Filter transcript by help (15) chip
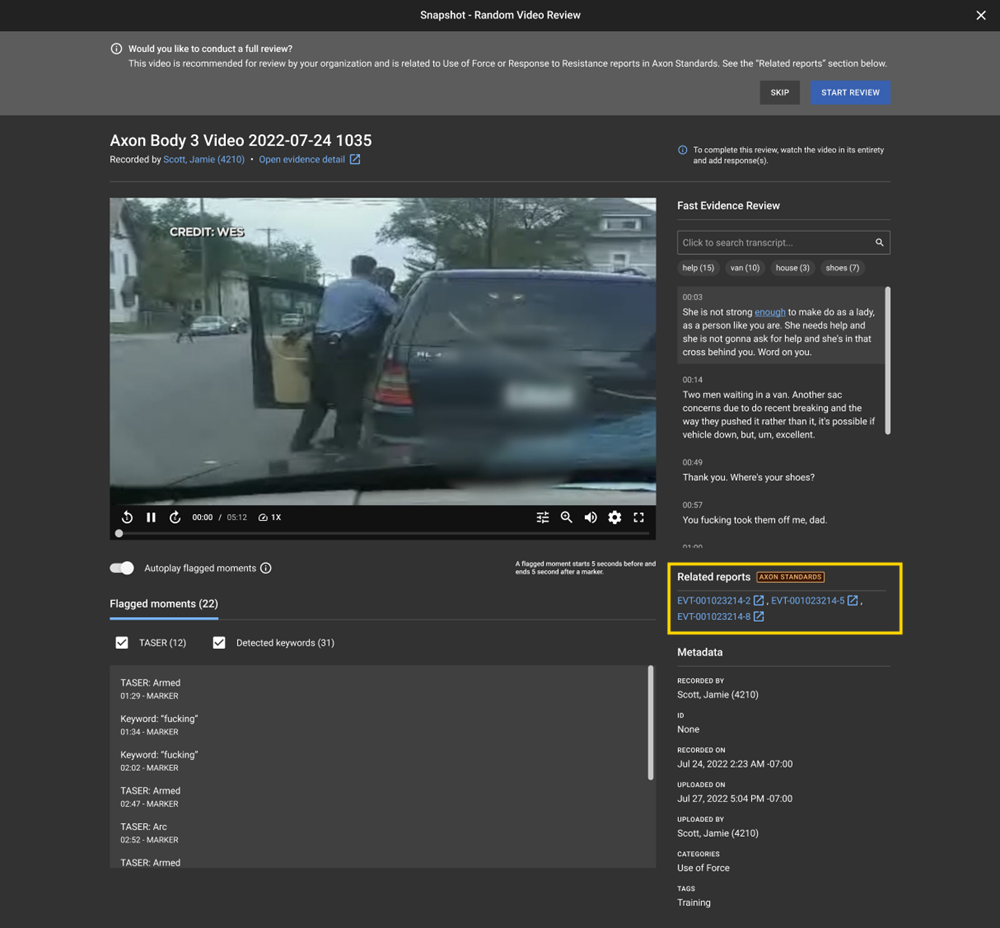Image resolution: width=1000 pixels, height=928 pixels. pos(698,268)
